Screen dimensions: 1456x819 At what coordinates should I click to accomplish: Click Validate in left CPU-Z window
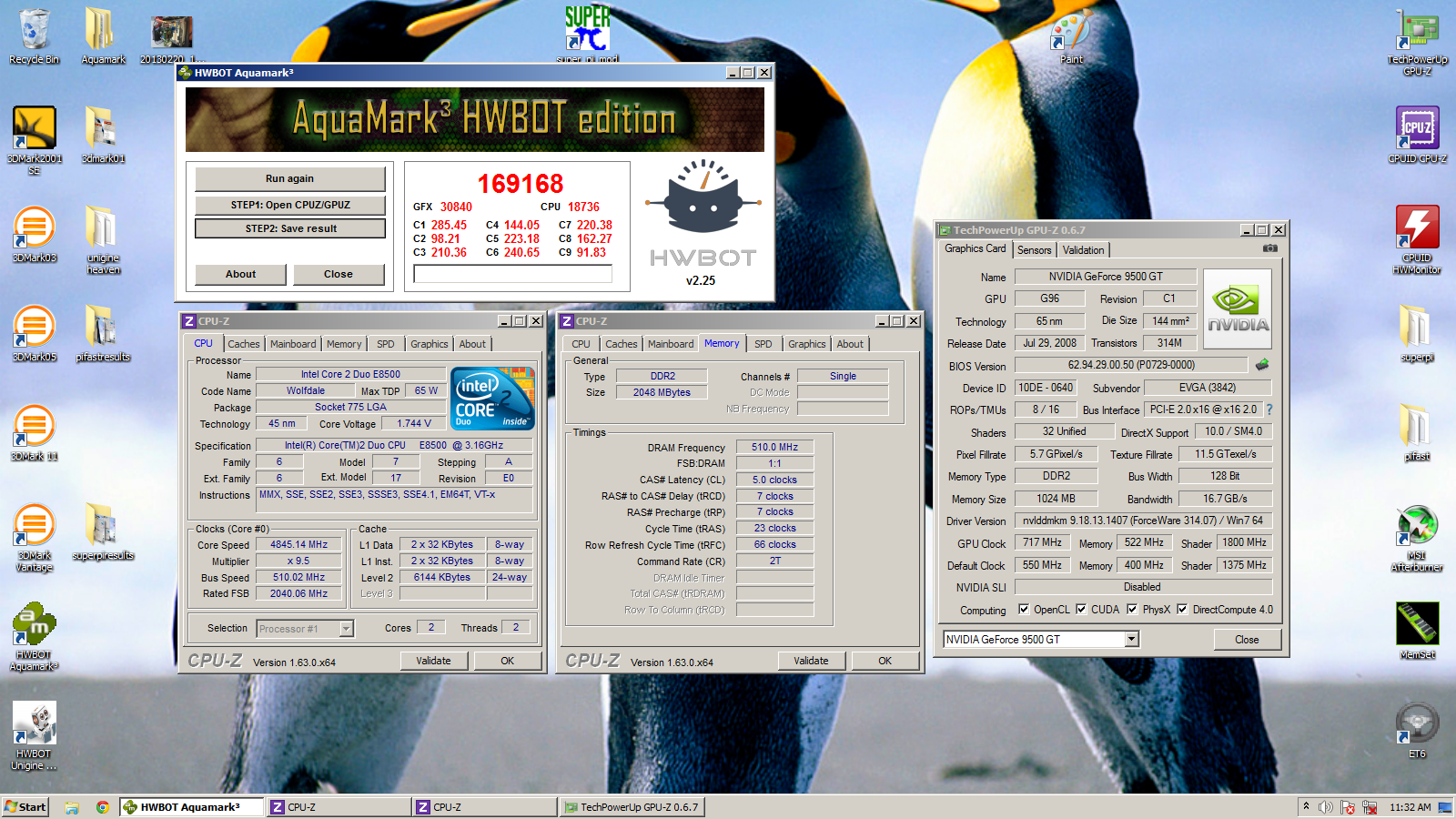click(433, 661)
